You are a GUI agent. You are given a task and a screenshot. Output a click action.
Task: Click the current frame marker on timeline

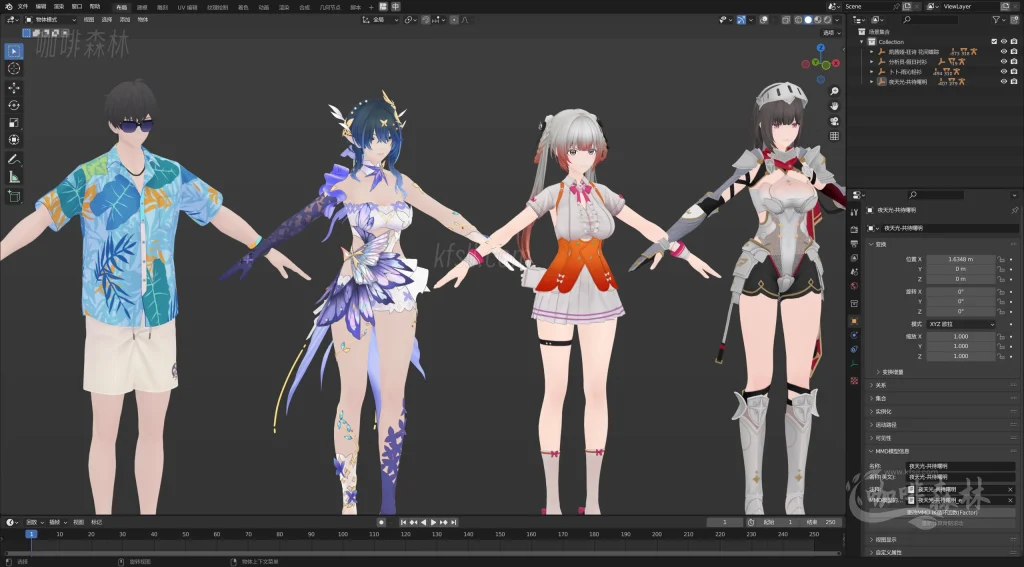pos(31,534)
